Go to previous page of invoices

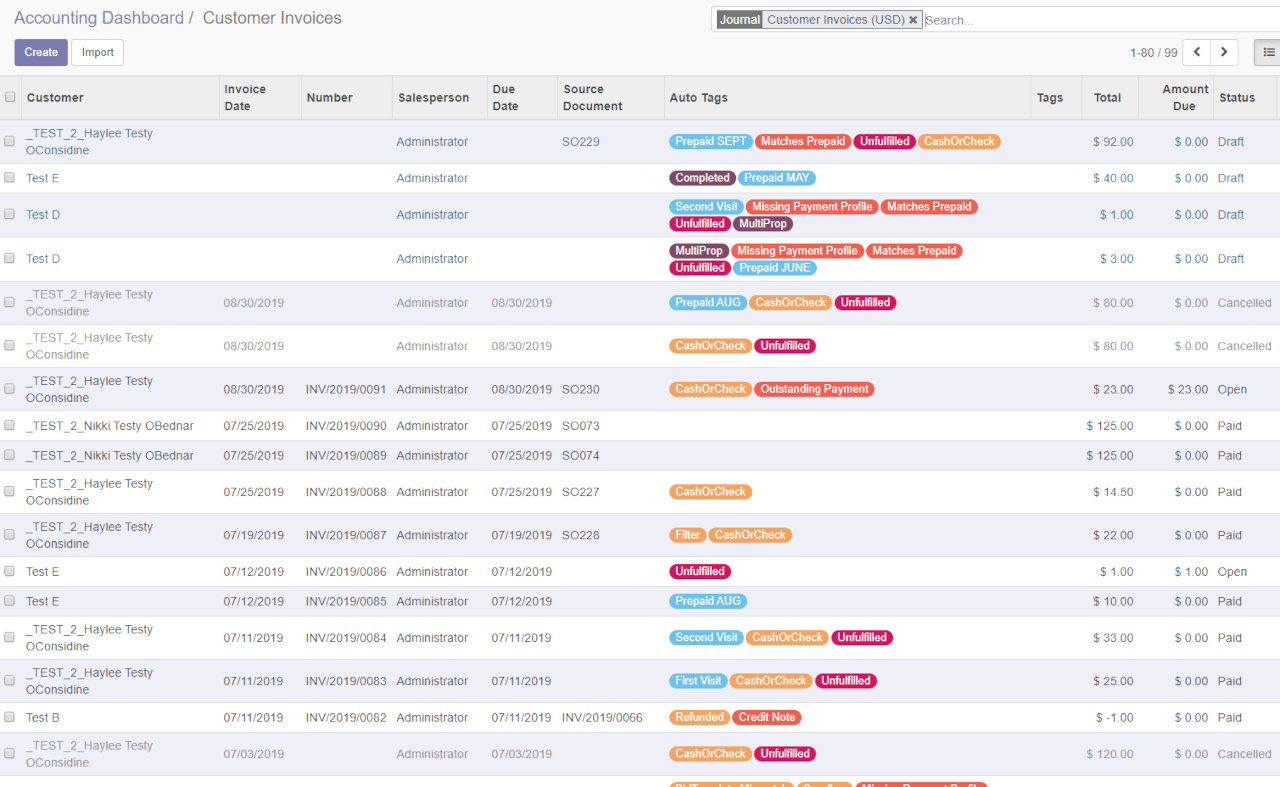[x=1196, y=53]
